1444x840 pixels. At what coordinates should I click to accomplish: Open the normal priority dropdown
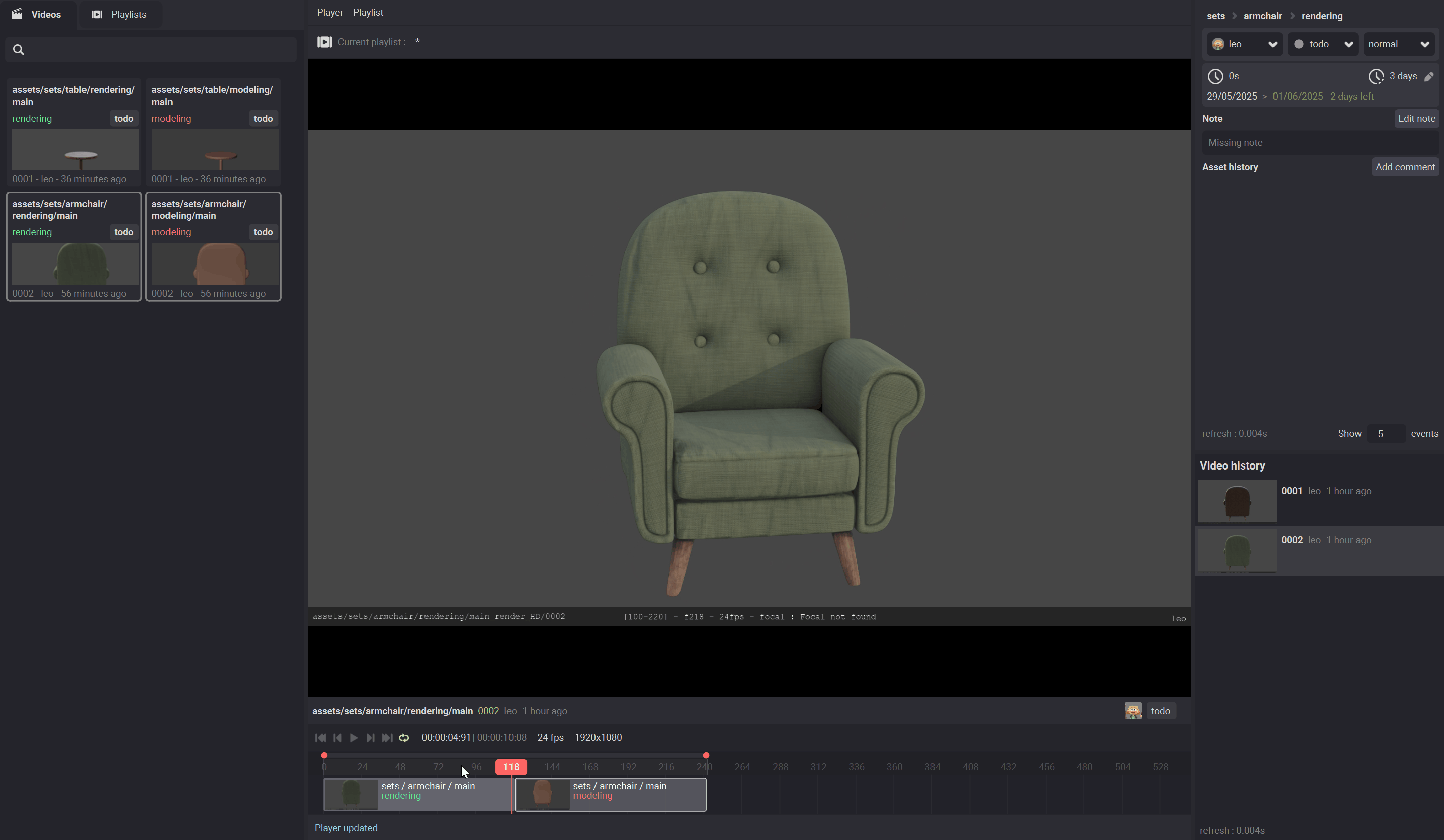tap(1398, 44)
